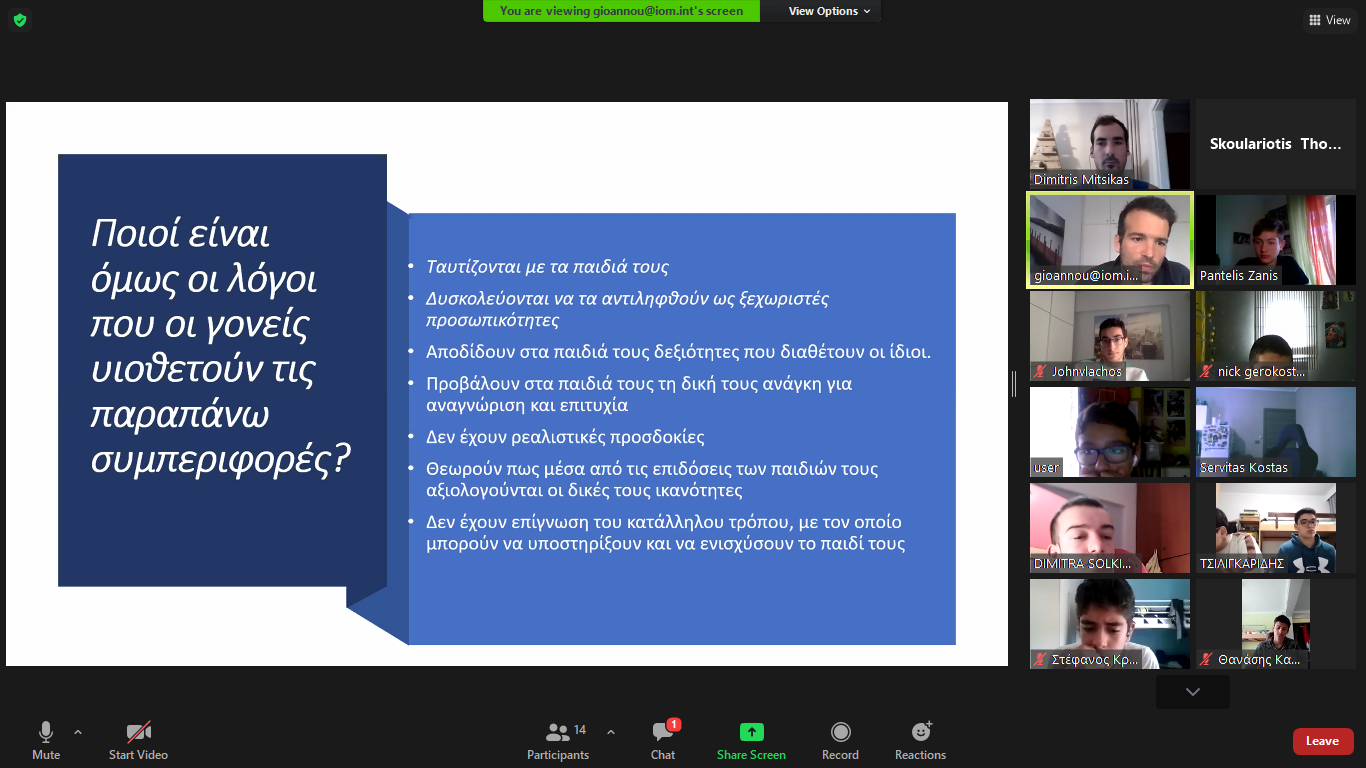Open the Reactions menu
The height and width of the screenshot is (768, 1366).
(x=920, y=732)
